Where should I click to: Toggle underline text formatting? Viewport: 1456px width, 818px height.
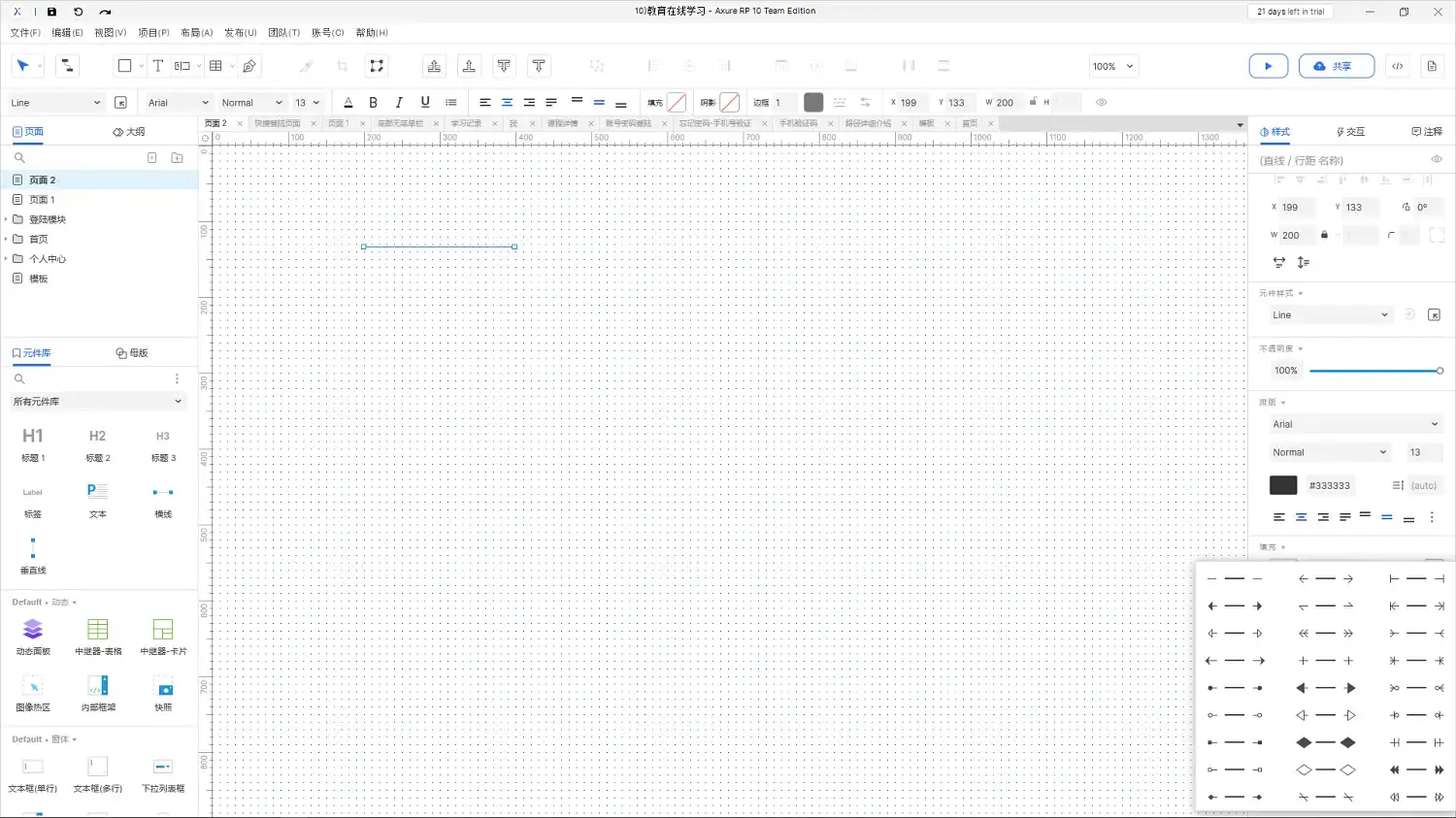click(x=425, y=102)
